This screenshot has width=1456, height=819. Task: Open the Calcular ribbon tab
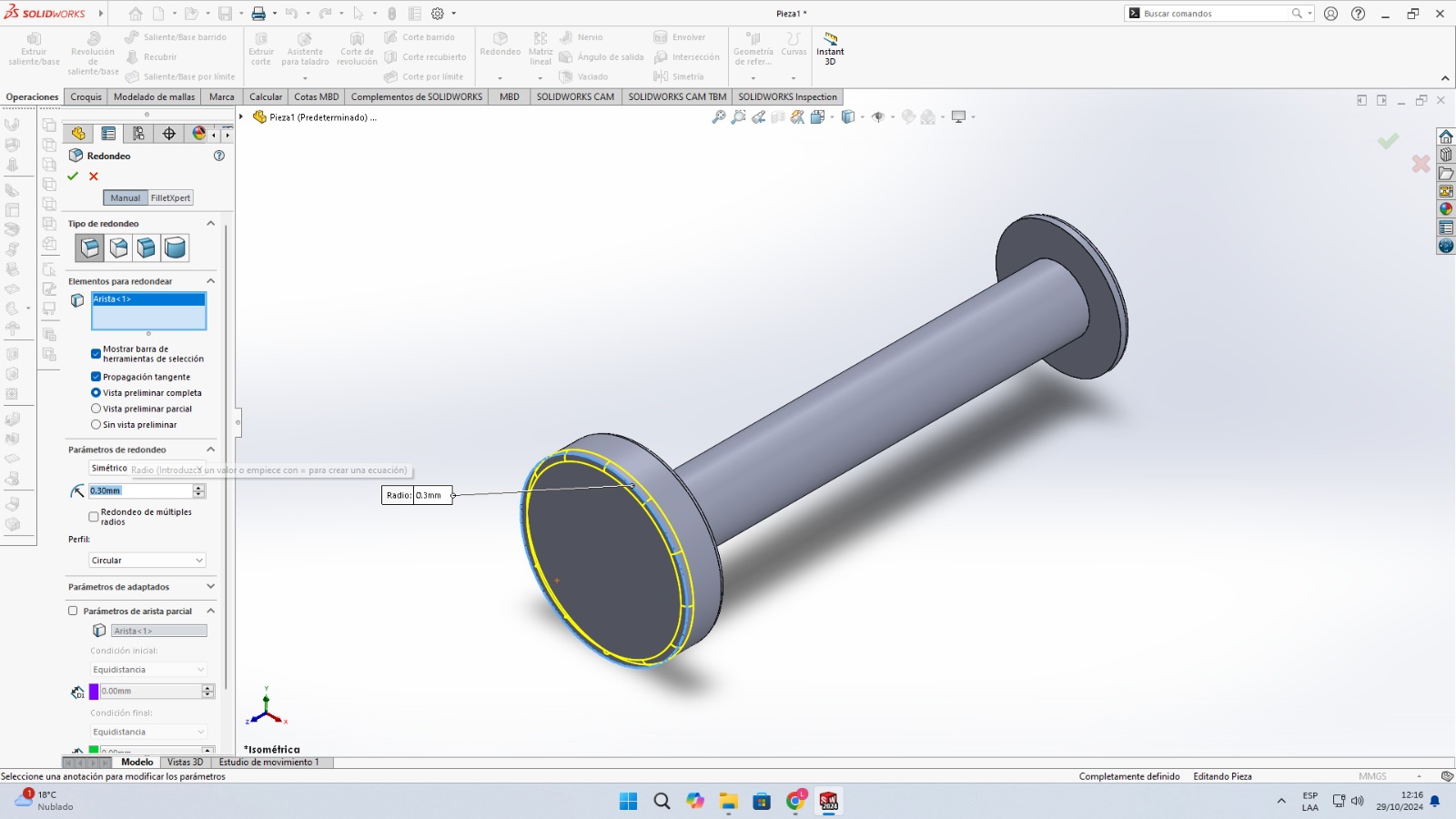pos(266,96)
